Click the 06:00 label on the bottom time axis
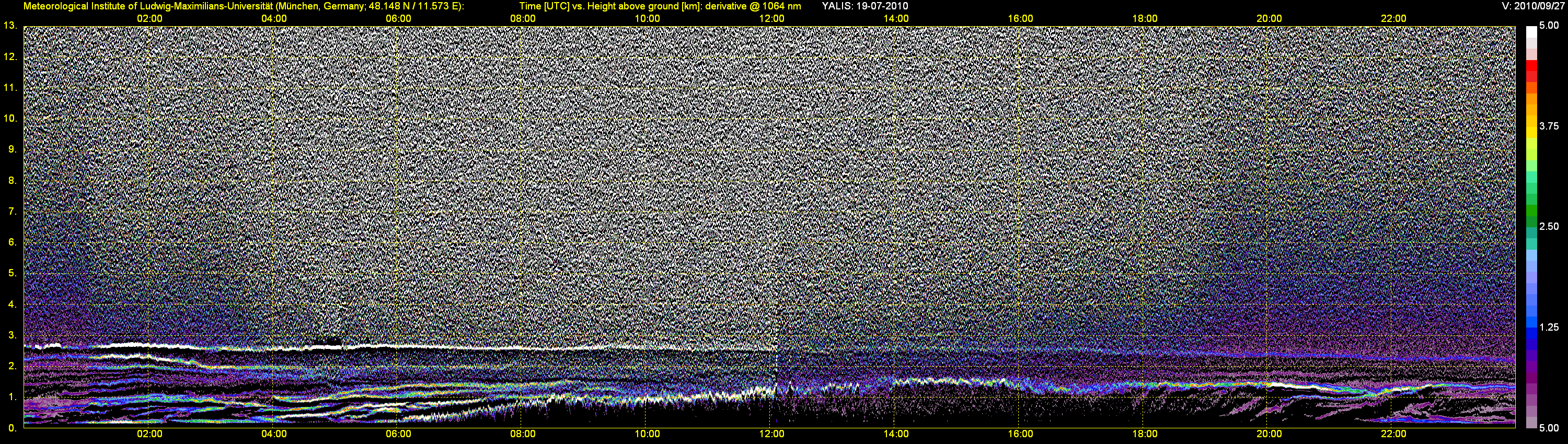Image resolution: width=1568 pixels, height=444 pixels. tap(398, 434)
